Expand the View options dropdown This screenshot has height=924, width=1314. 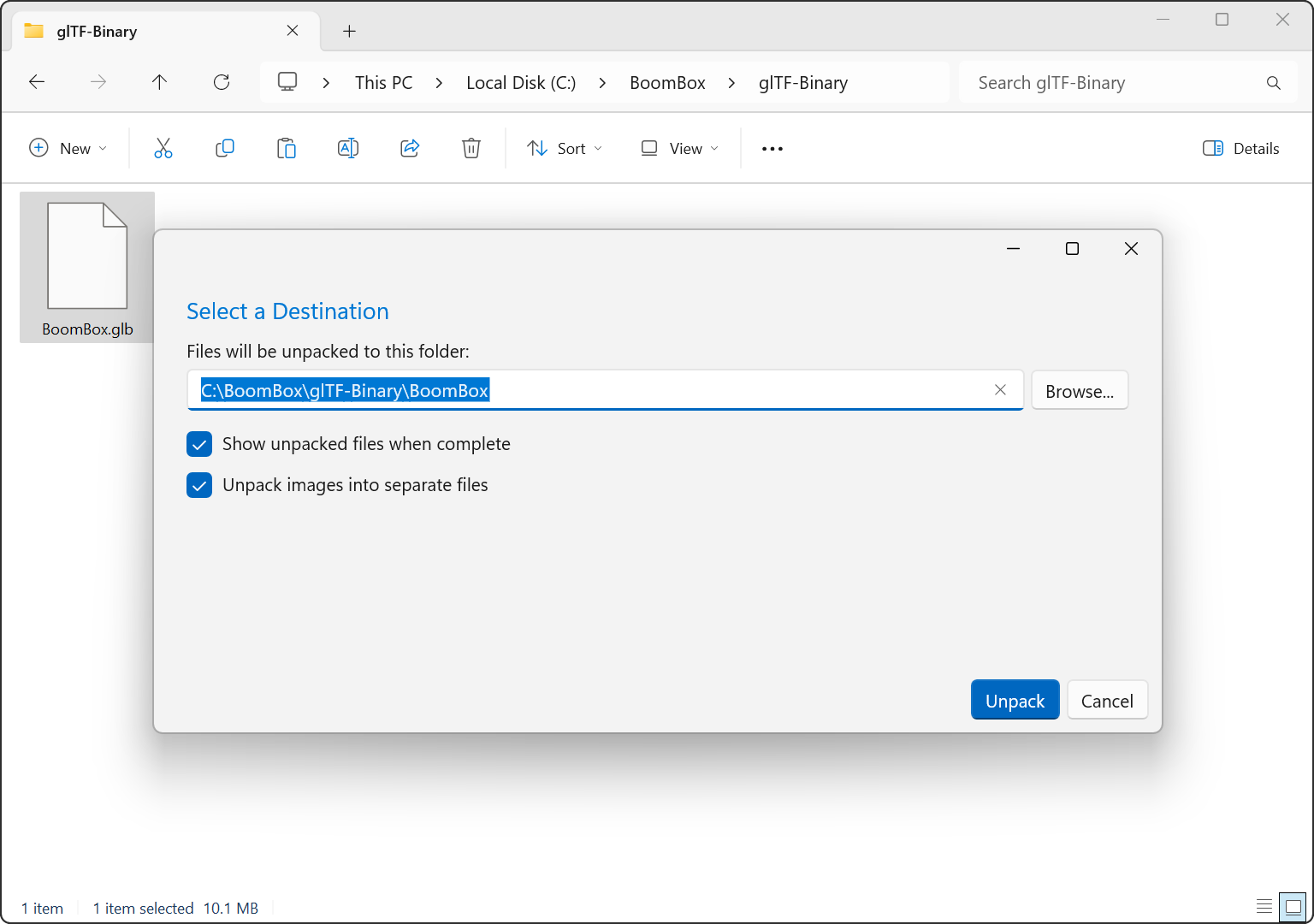pos(680,149)
